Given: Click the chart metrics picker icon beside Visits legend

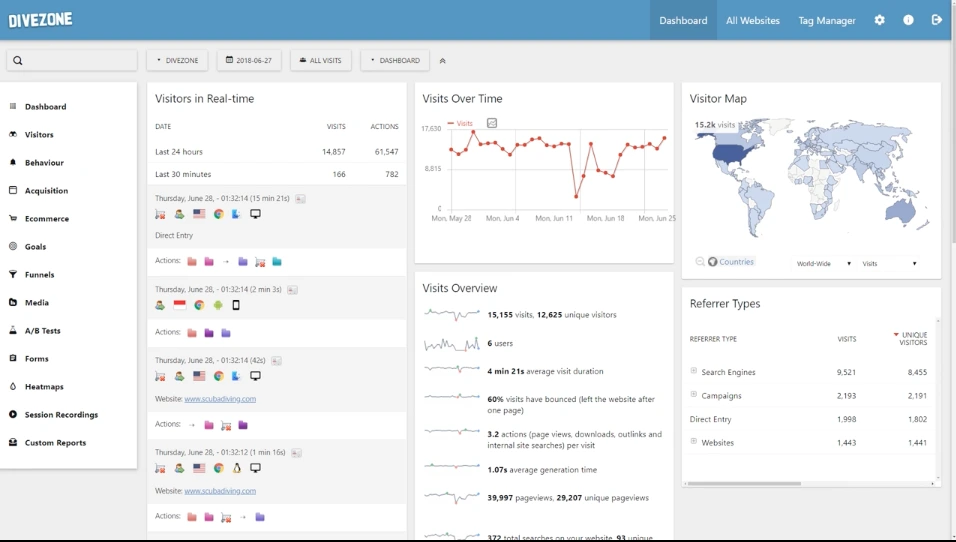Looking at the screenshot, I should pyautogui.click(x=492, y=123).
